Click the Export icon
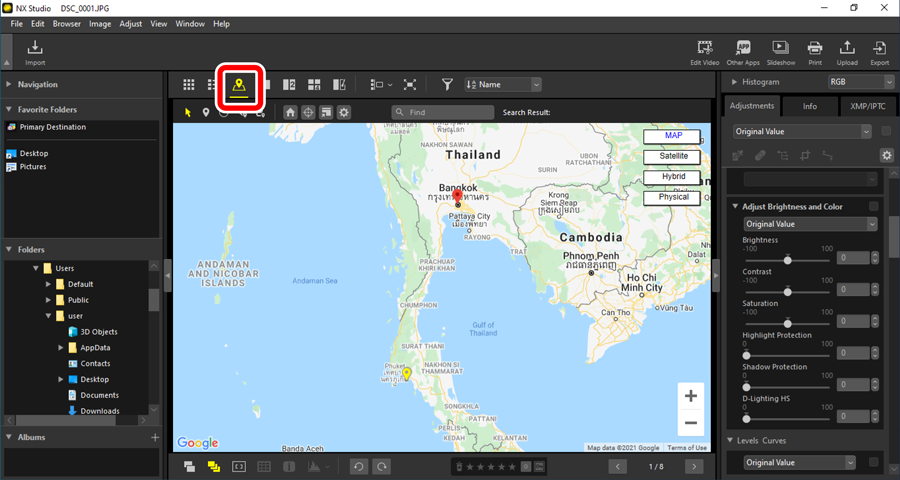Screen dimensions: 900x480 tap(879, 53)
